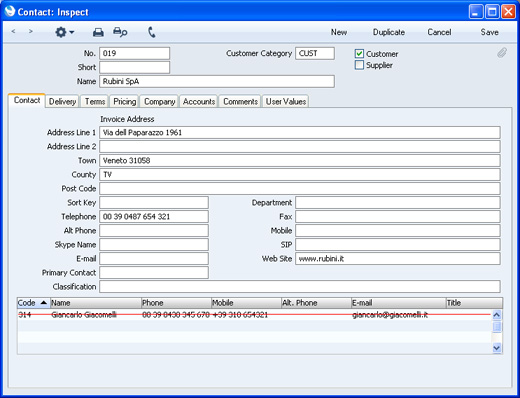
Task: Click the E-mail column header
Action: point(399,303)
